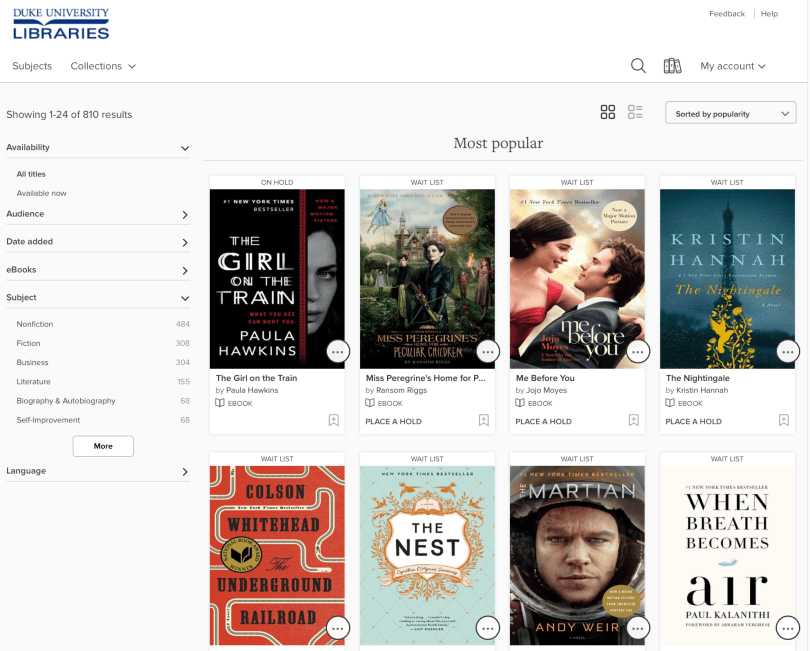
Task: Click the More subjects button
Action: tap(103, 446)
